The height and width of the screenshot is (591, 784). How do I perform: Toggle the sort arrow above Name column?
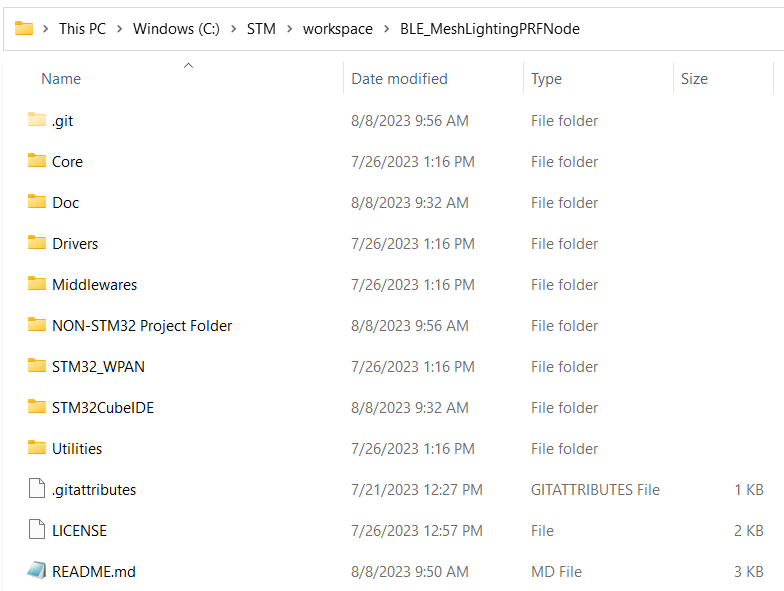tap(188, 66)
